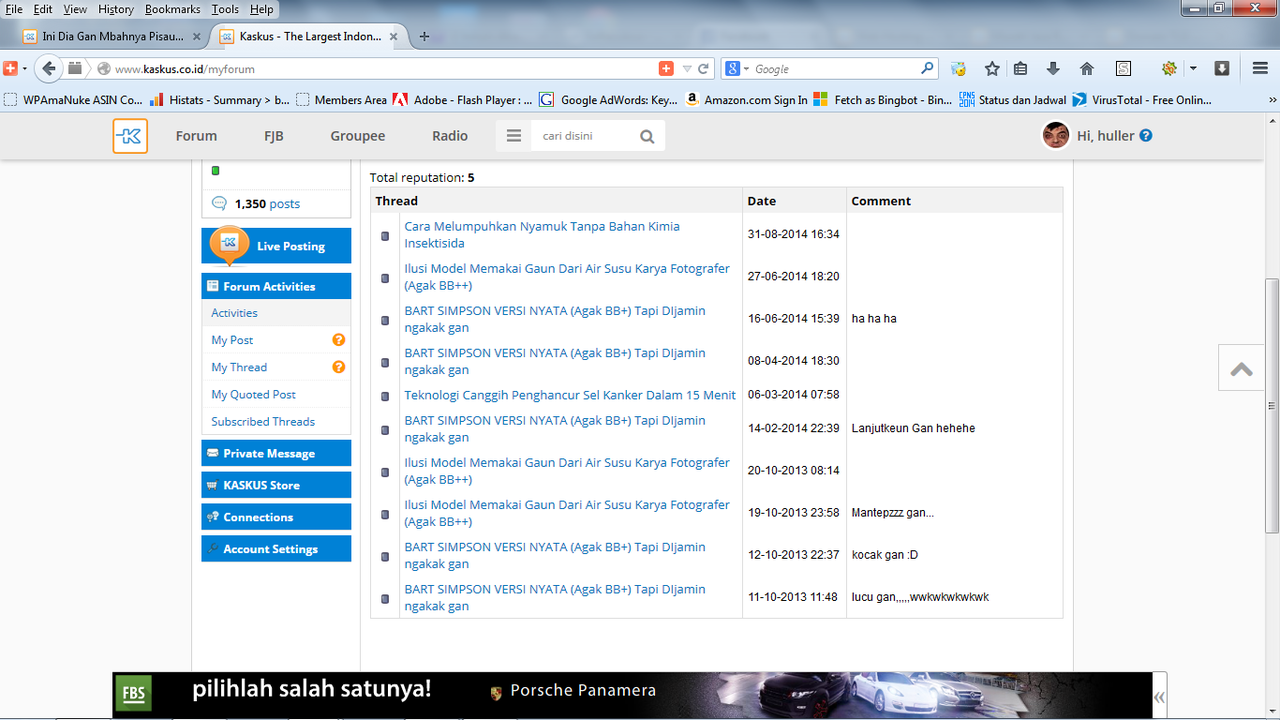The width and height of the screenshot is (1280, 720).
Task: Close the Ini Dia Gan Mbahnya Pisau tab
Action: (196, 36)
